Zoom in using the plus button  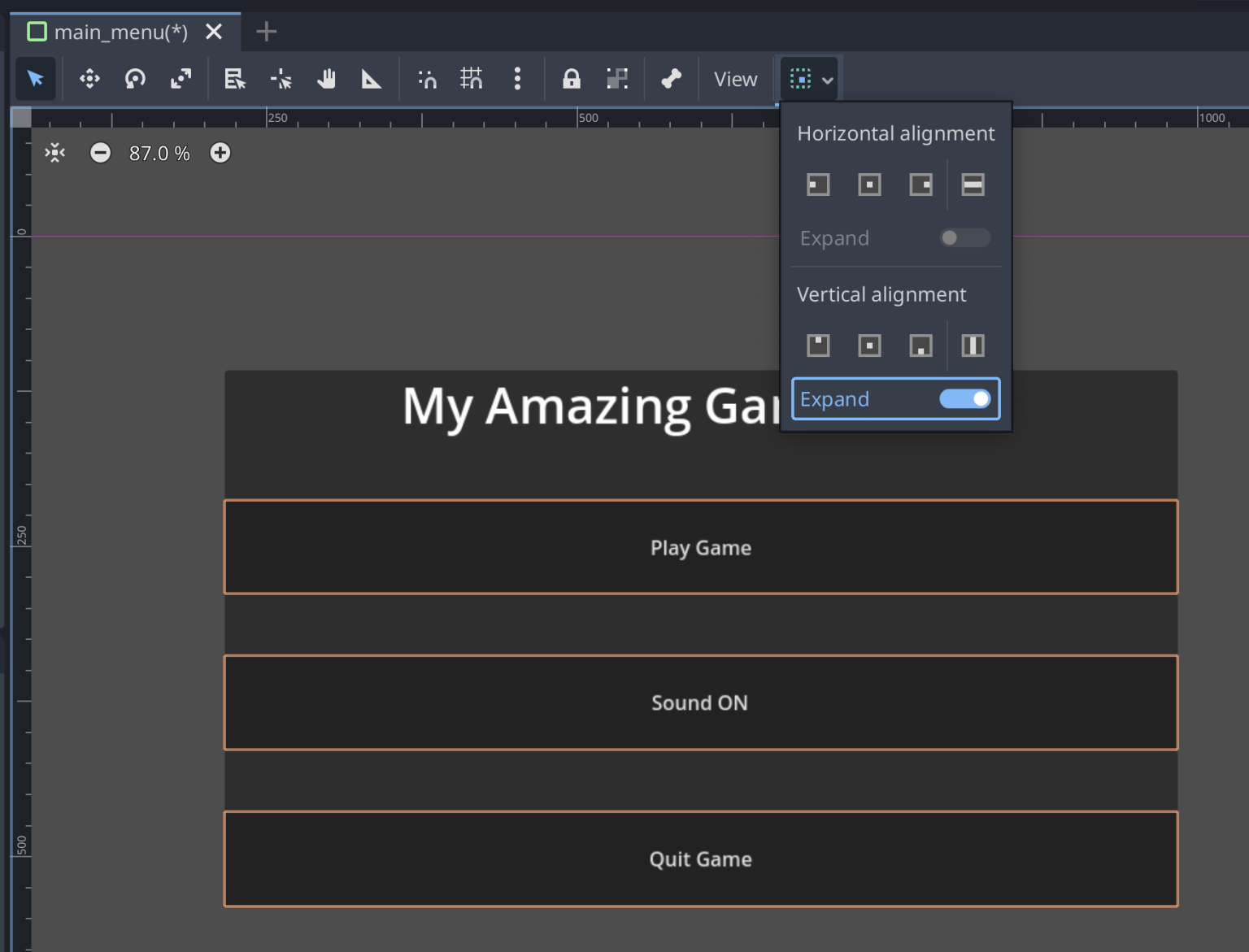click(x=220, y=152)
